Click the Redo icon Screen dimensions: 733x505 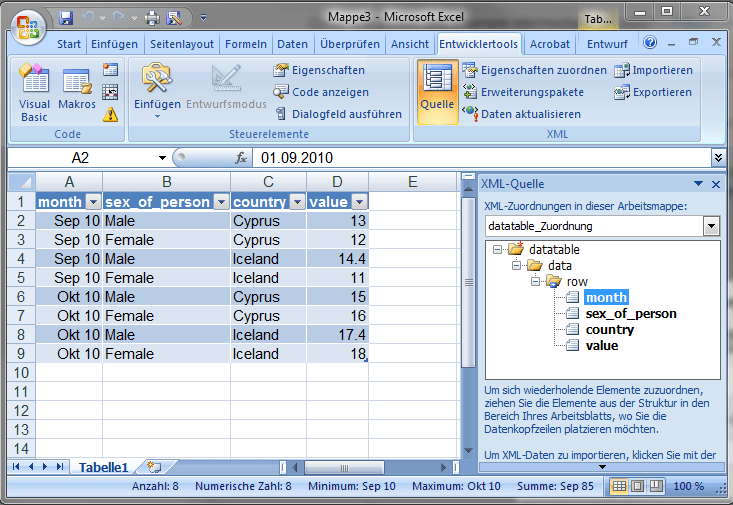(x=119, y=18)
